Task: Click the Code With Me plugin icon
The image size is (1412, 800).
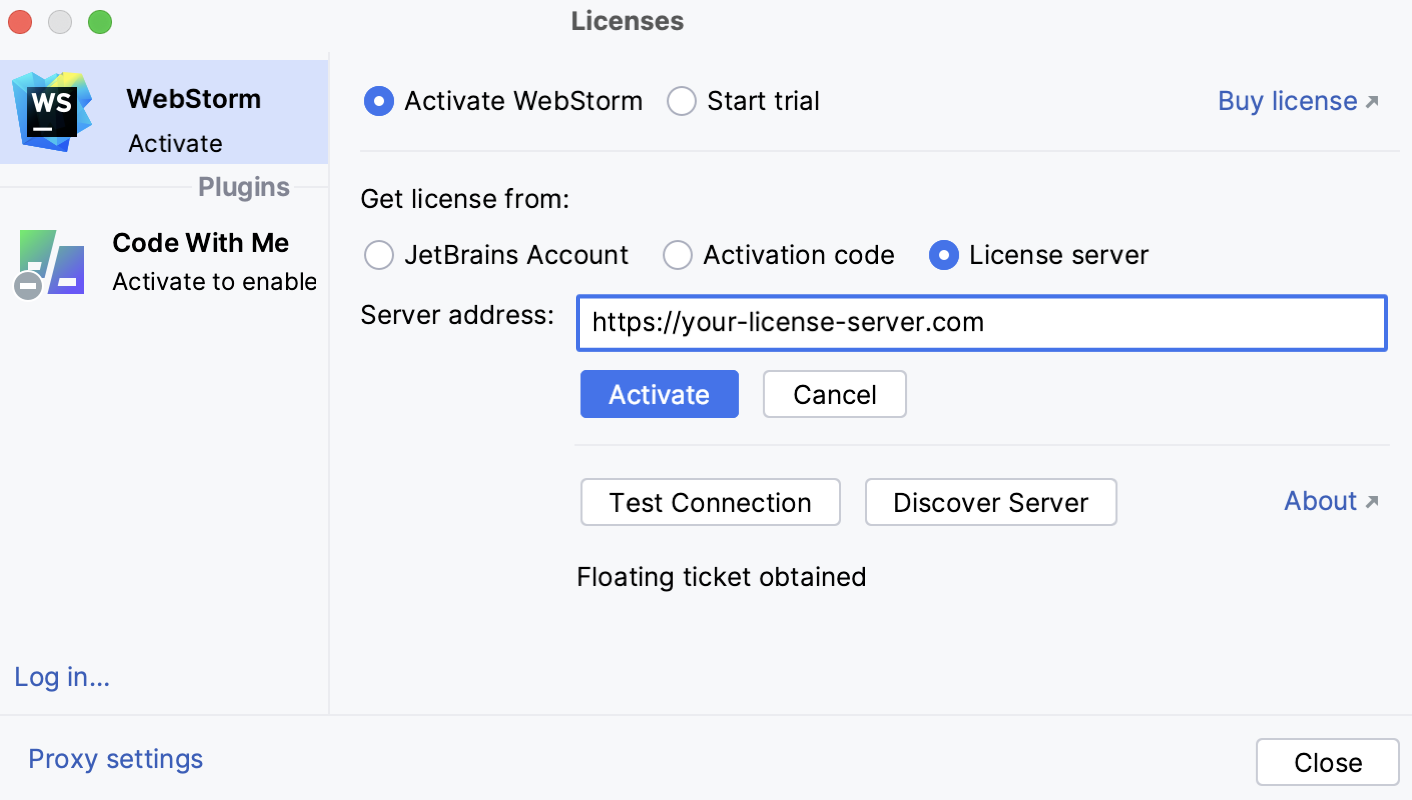Action: click(51, 263)
